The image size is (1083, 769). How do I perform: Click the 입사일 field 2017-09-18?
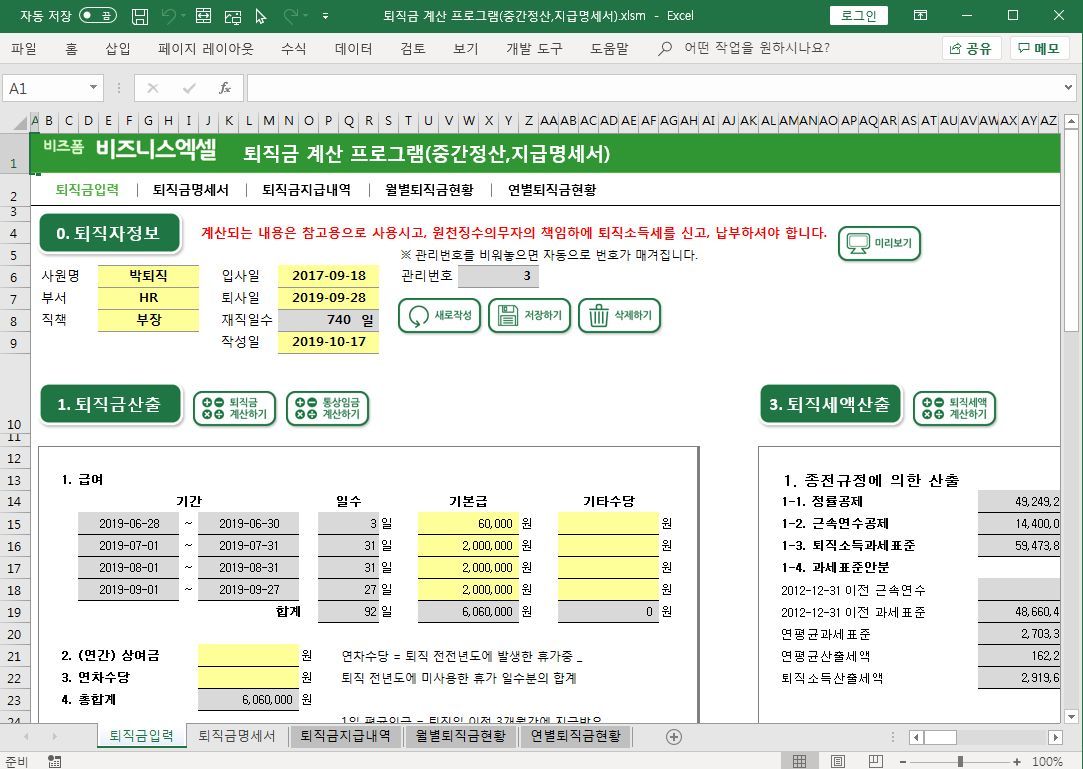pos(329,275)
